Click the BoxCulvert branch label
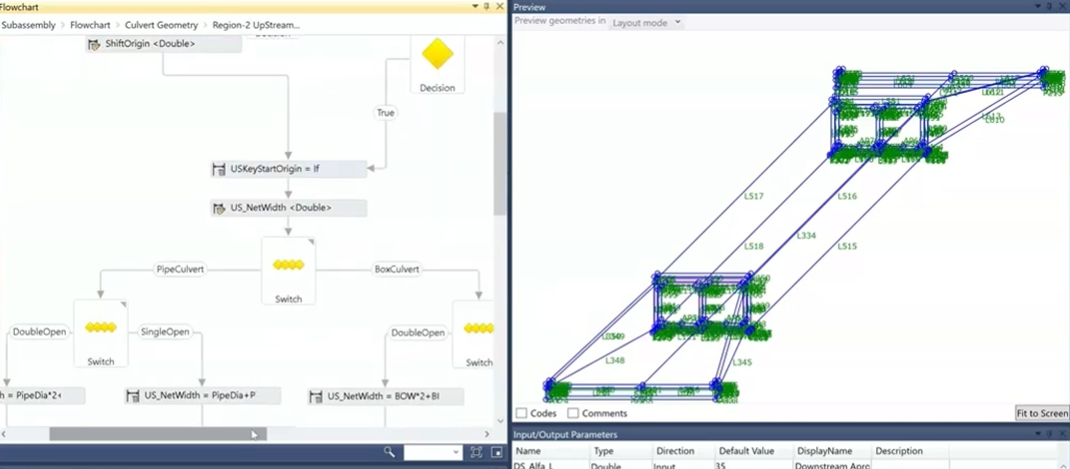This screenshot has height=469, width=1070. click(x=397, y=270)
